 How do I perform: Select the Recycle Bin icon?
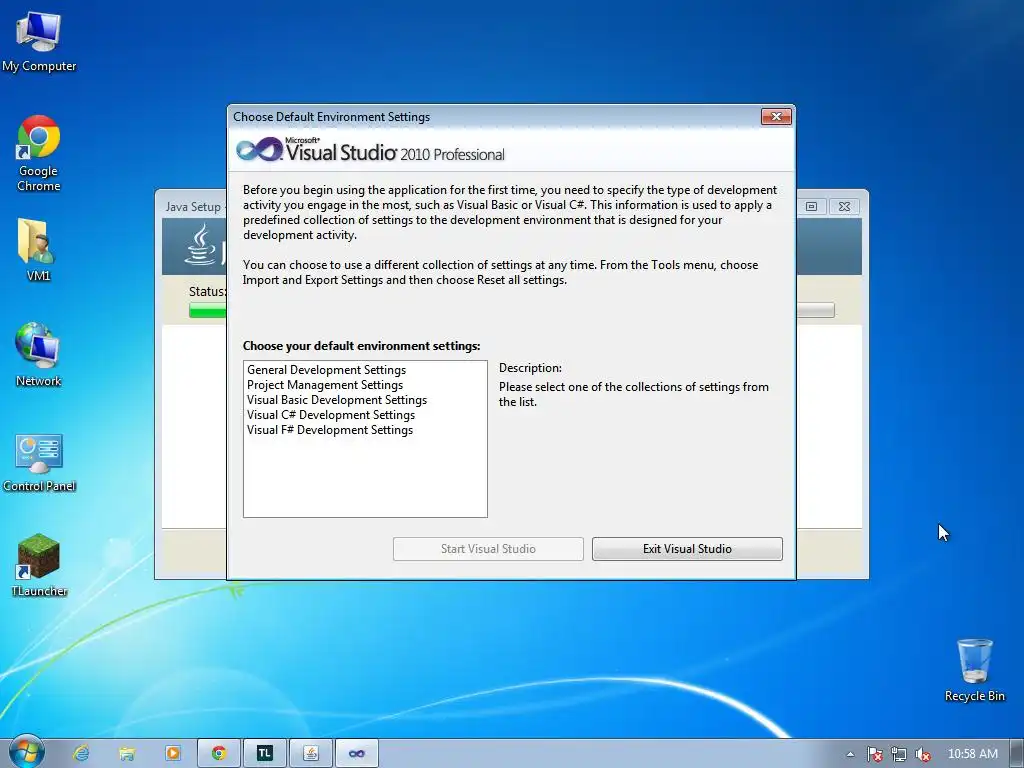[x=974, y=670]
